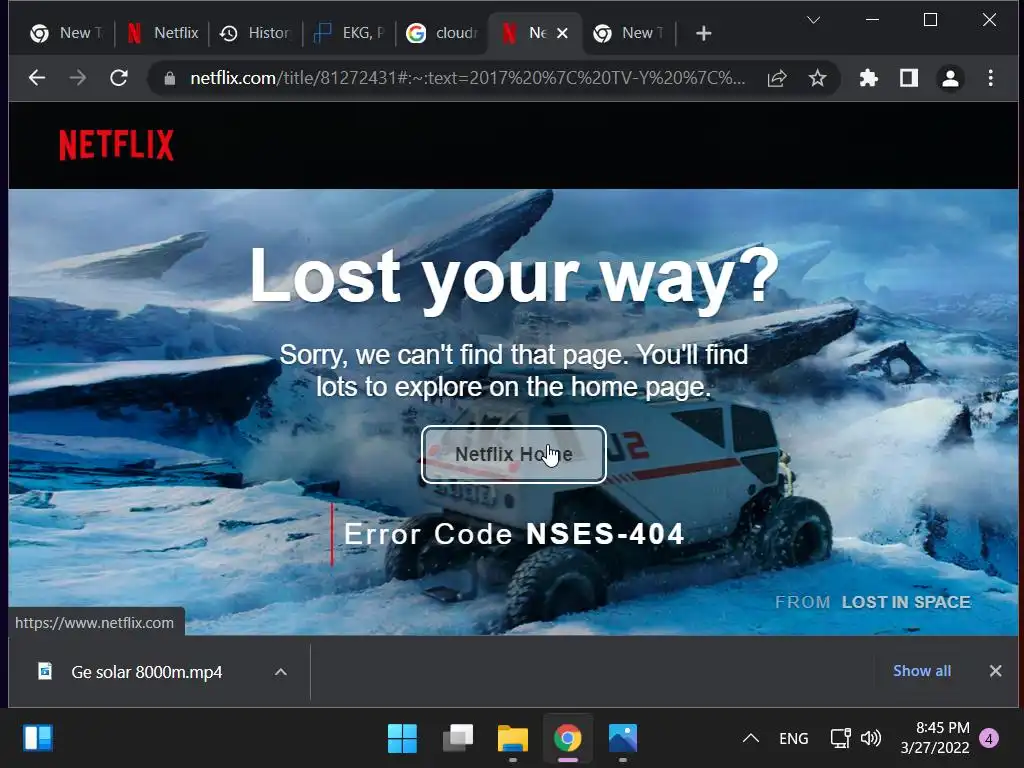Open the Chrome extensions puzzle icon
The image size is (1024, 768).
868,78
